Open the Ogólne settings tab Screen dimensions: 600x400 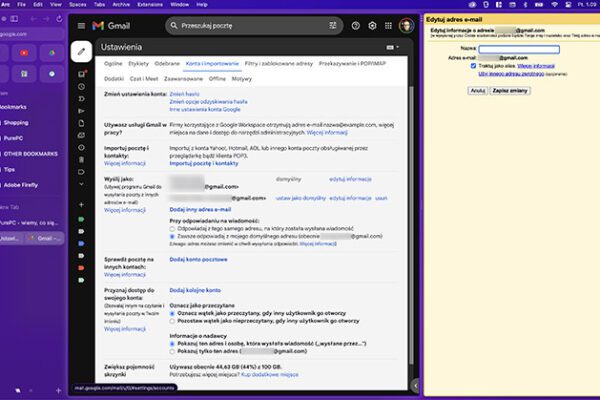[x=113, y=64]
